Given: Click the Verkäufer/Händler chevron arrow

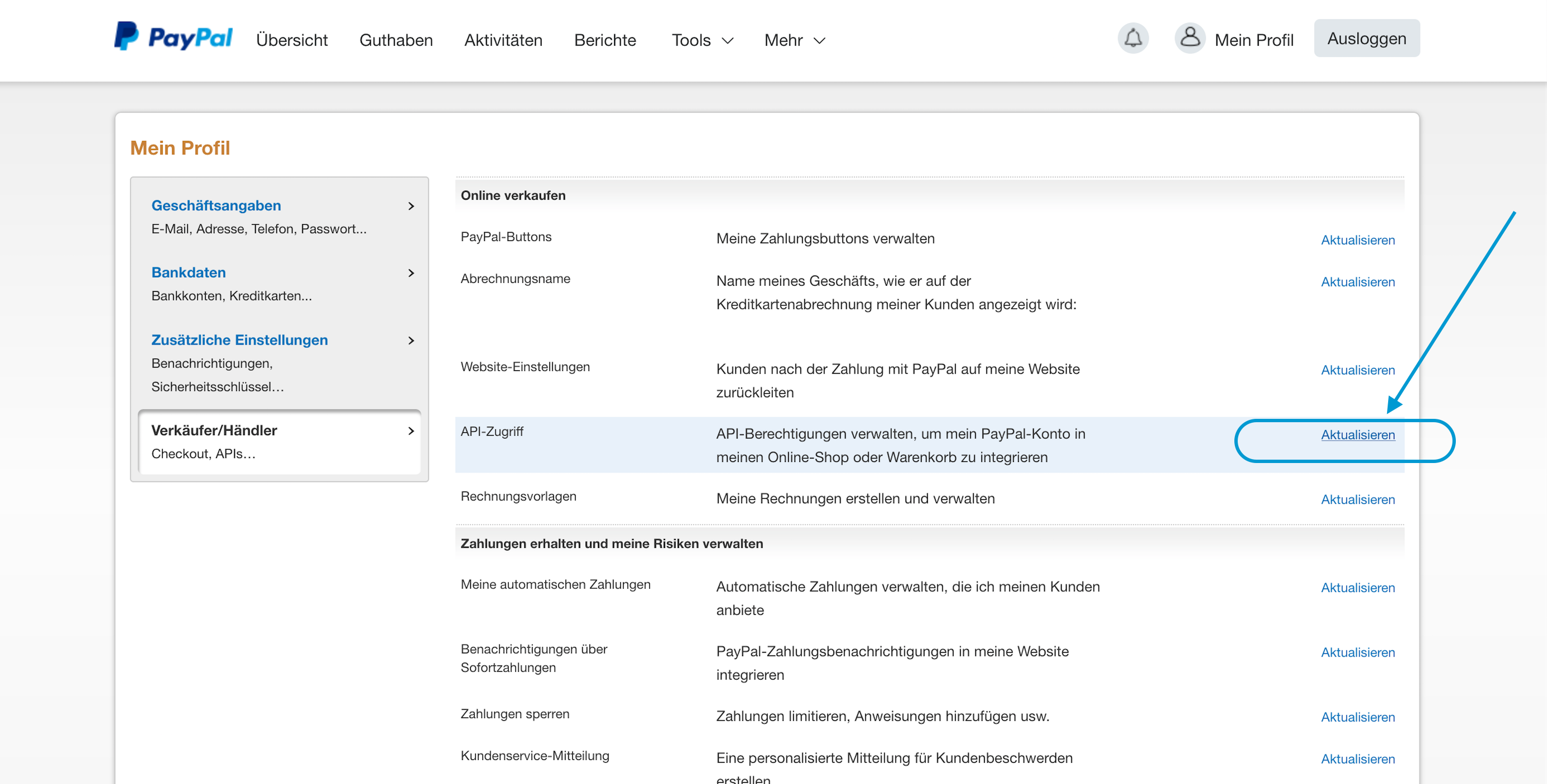Looking at the screenshot, I should pyautogui.click(x=412, y=431).
